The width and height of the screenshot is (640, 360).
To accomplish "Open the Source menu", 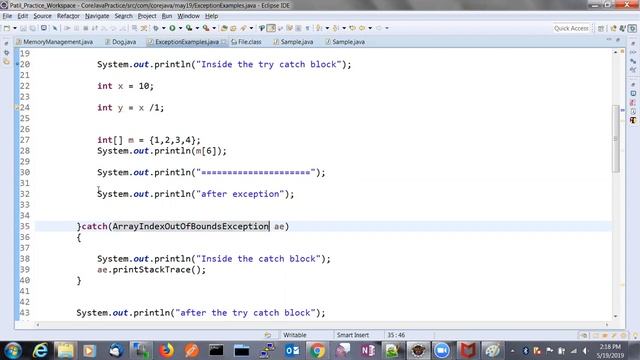I will click(x=42, y=16).
